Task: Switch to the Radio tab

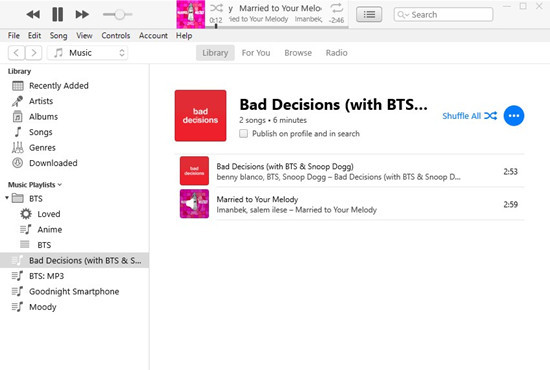Action: click(x=336, y=53)
